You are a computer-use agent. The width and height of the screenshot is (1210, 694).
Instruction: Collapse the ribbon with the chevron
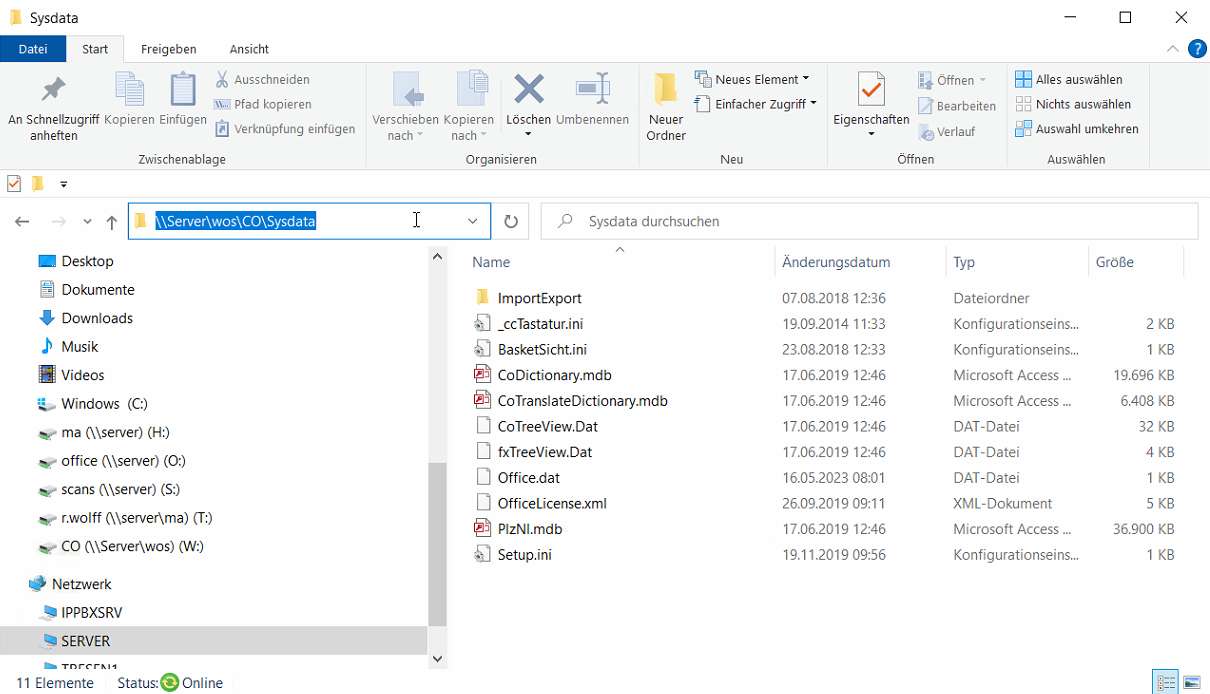click(x=1173, y=49)
